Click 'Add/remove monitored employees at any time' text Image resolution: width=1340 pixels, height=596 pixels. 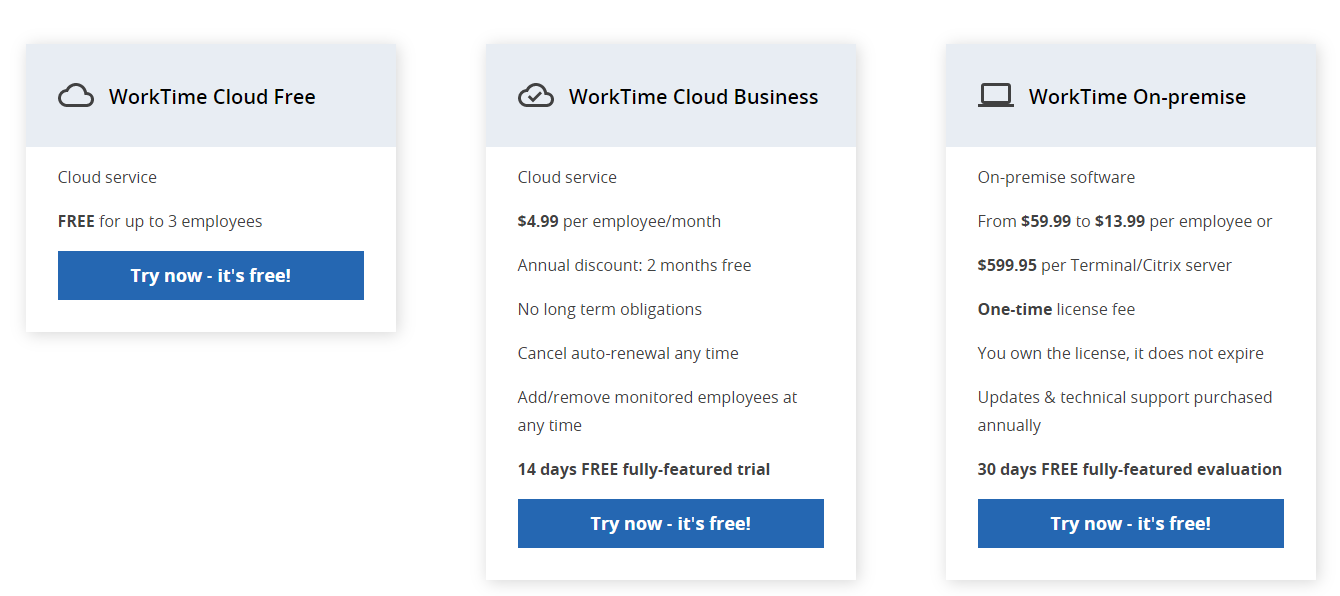658,411
